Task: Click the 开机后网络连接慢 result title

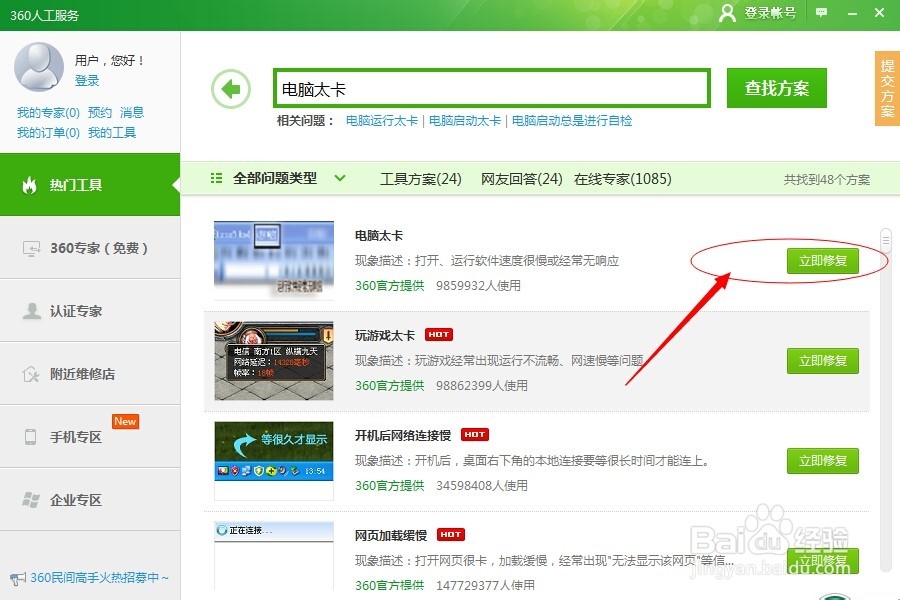Action: pos(403,435)
